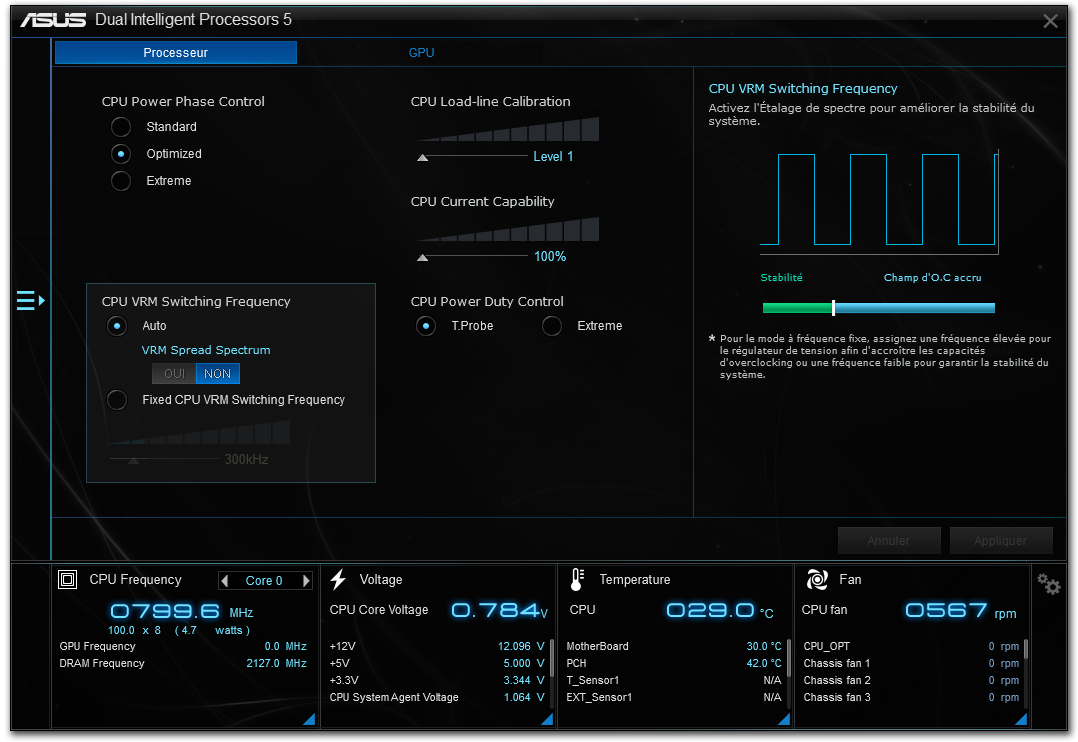
Task: Click the Appliquer button
Action: pyautogui.click(x=1001, y=541)
